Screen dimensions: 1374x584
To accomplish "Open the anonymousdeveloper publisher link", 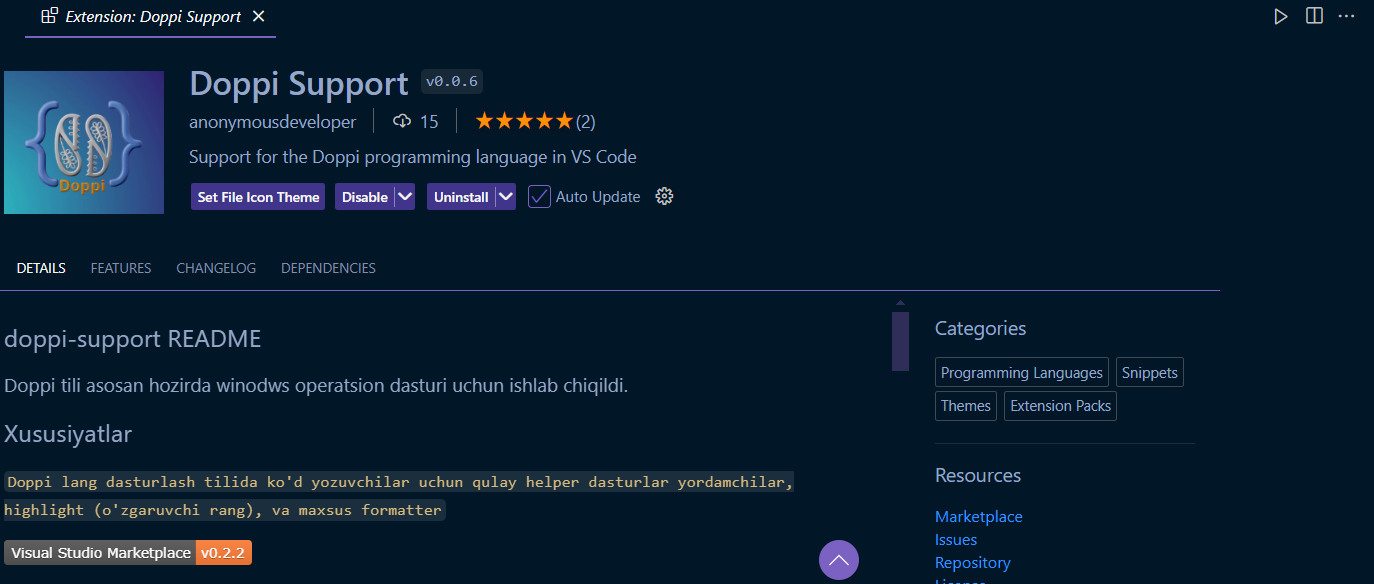I will tap(272, 122).
